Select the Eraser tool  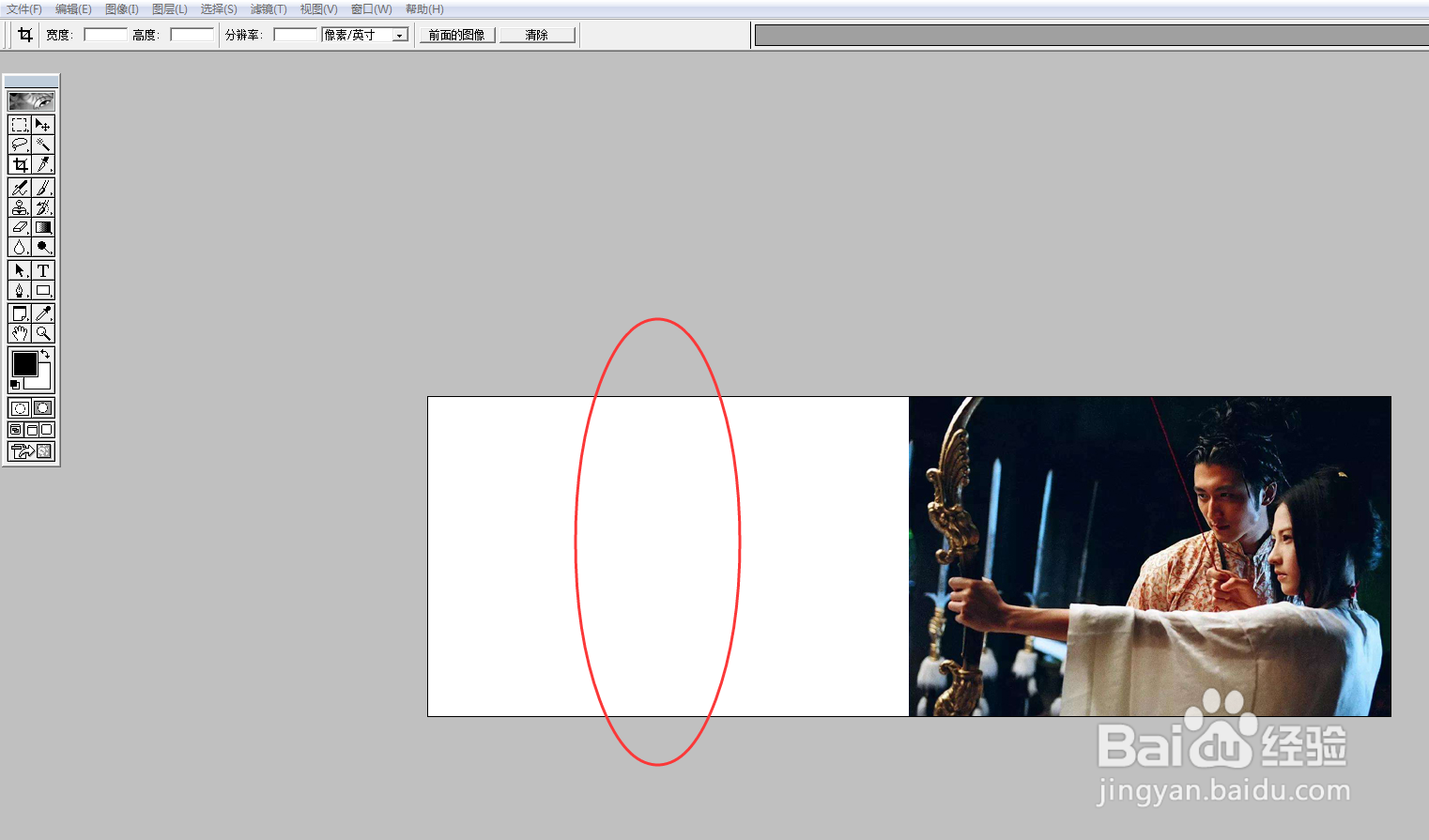(x=20, y=227)
